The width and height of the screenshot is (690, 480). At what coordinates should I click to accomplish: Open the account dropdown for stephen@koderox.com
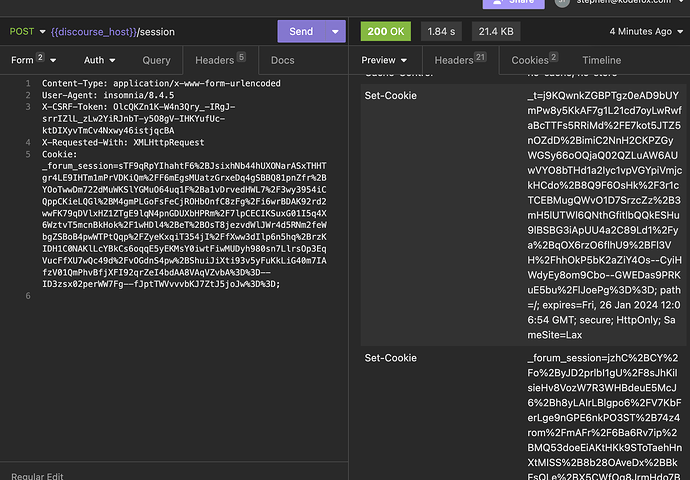630,2
